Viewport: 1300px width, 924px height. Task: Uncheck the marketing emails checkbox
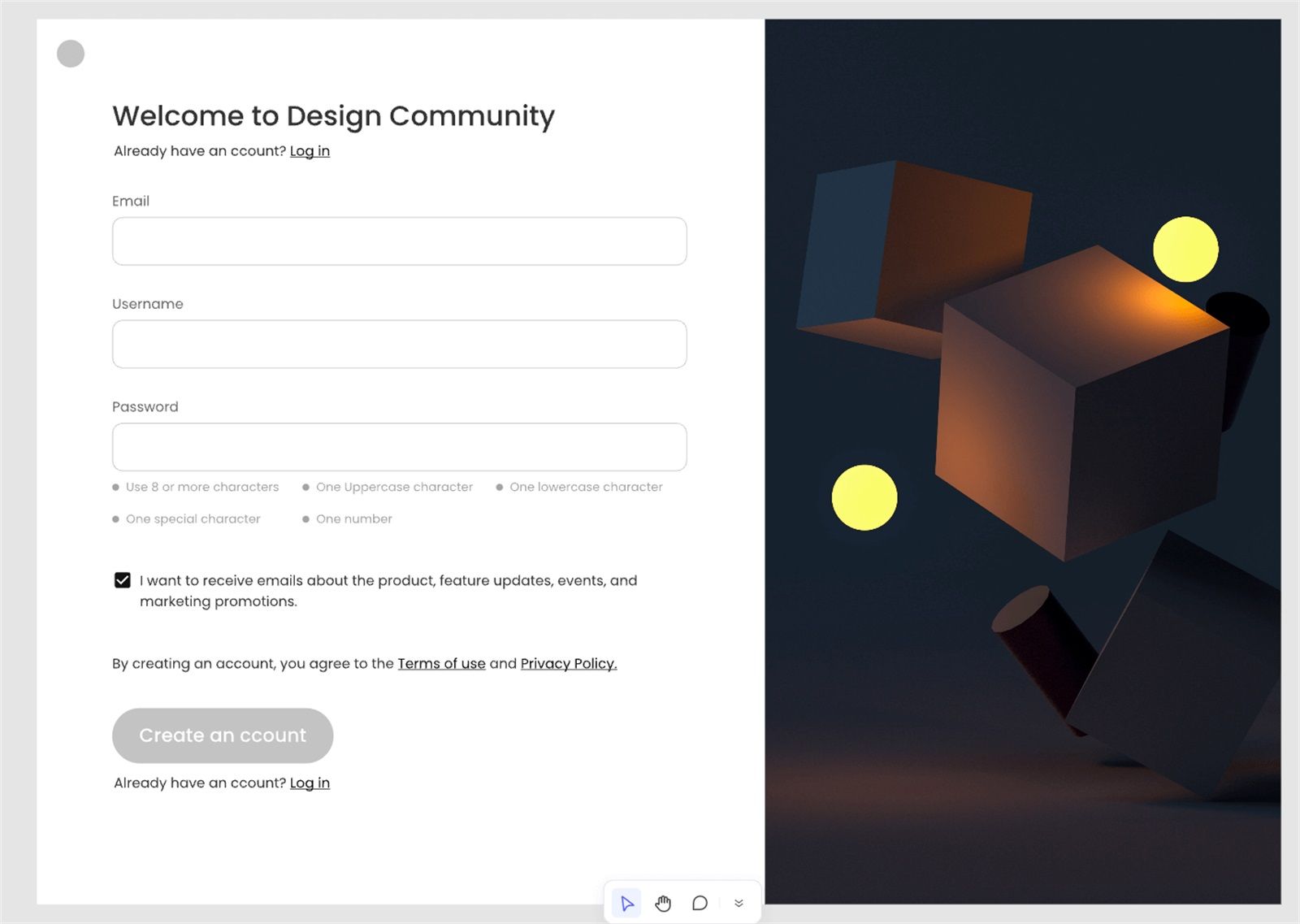(123, 580)
